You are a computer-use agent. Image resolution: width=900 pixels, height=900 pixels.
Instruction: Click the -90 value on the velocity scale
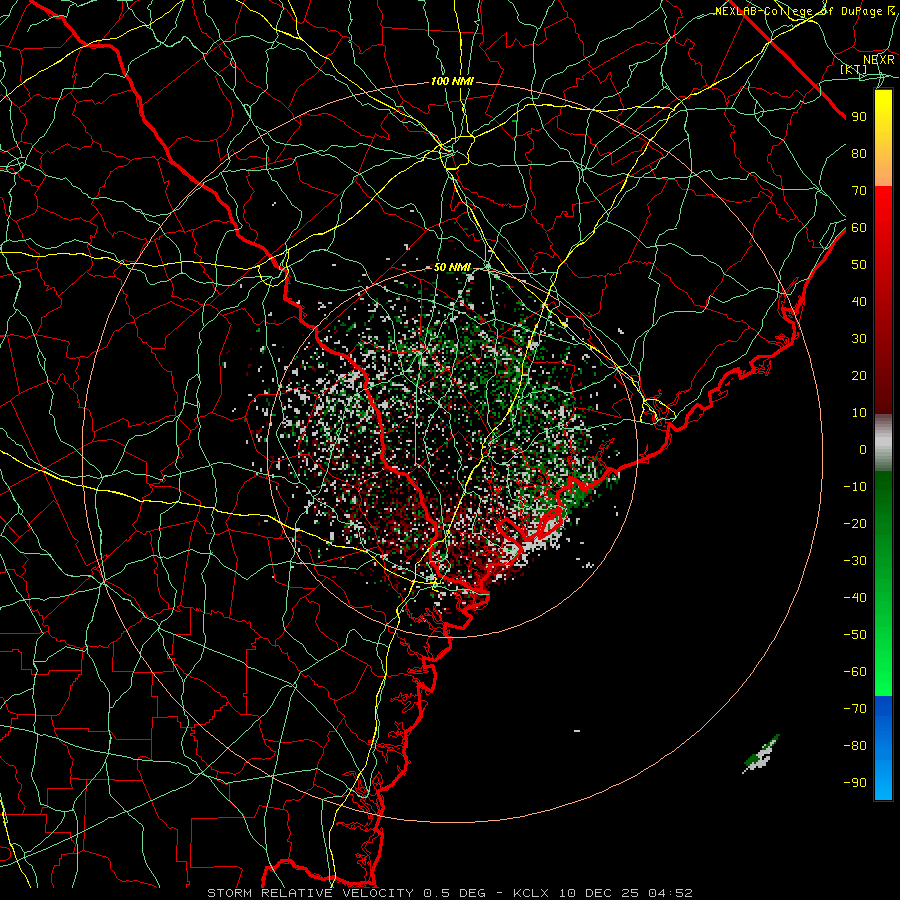(x=855, y=783)
